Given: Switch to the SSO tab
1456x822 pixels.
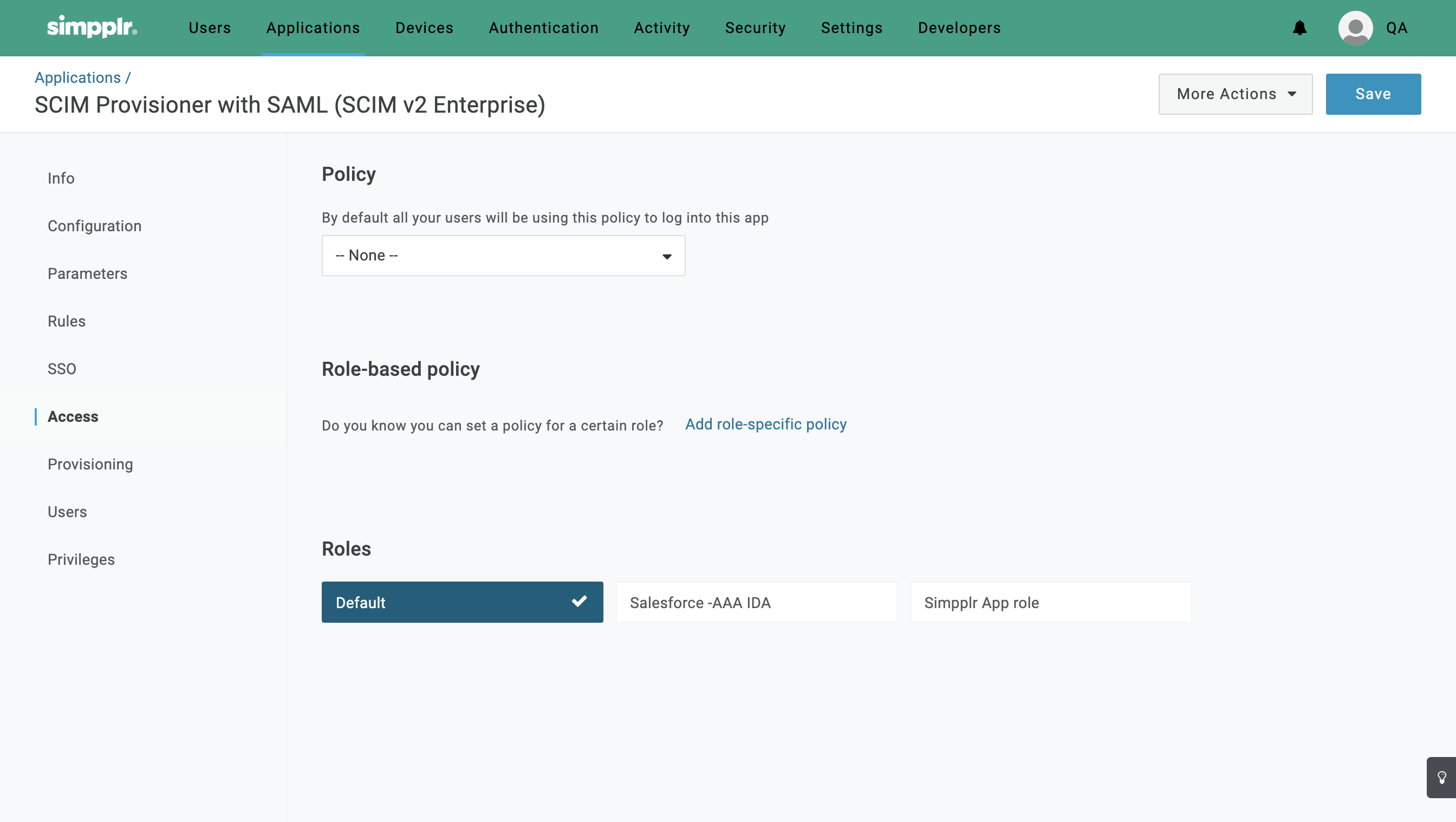Looking at the screenshot, I should pyautogui.click(x=62, y=369).
